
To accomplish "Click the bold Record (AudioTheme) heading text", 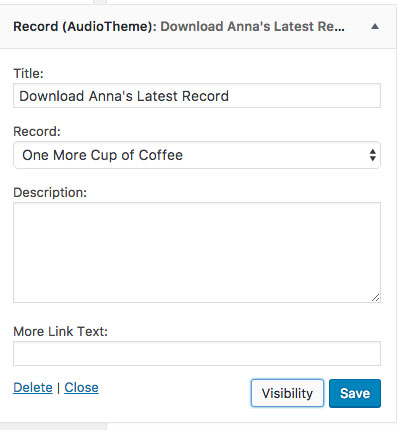I will (x=85, y=26).
